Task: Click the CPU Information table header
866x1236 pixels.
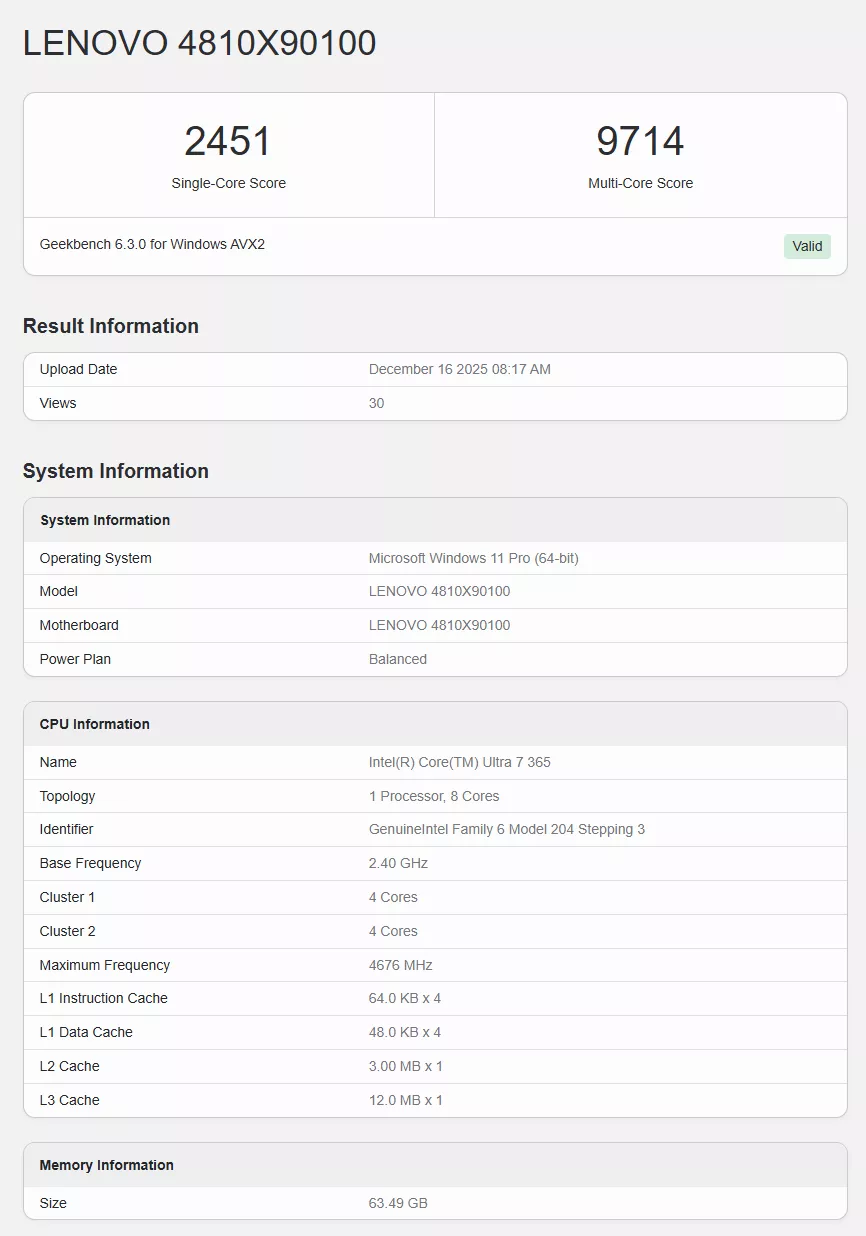Action: pyautogui.click(x=94, y=724)
